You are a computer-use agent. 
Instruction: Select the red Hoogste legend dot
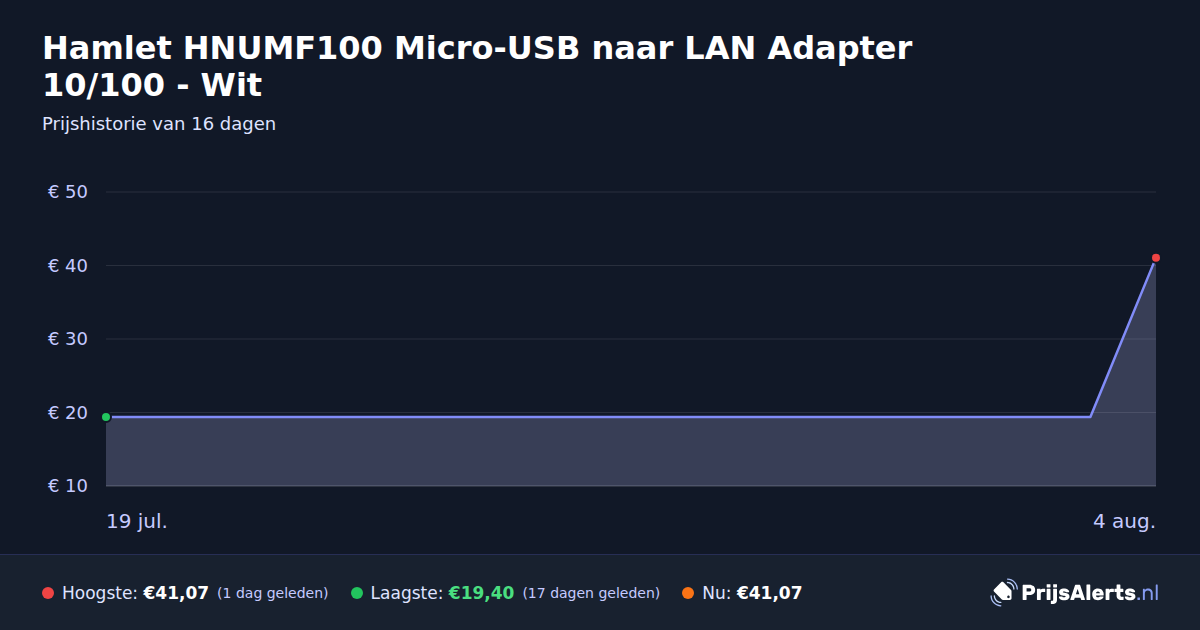pos(48,593)
